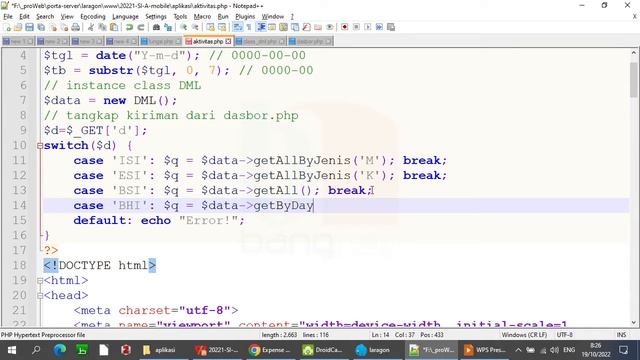Click the Paste clipboard toolbar icon
The image size is (640, 360).
pos(114,27)
